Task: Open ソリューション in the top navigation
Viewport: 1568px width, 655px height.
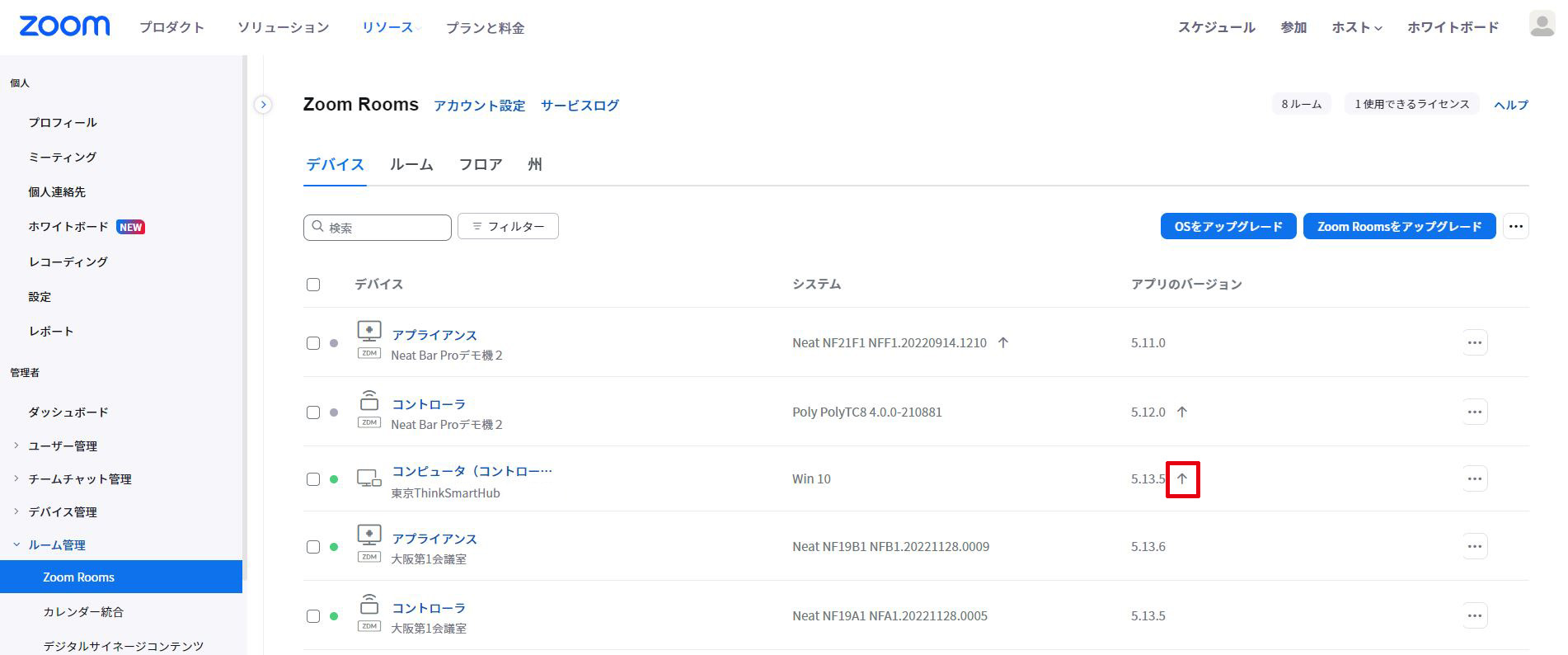Action: coord(283,27)
